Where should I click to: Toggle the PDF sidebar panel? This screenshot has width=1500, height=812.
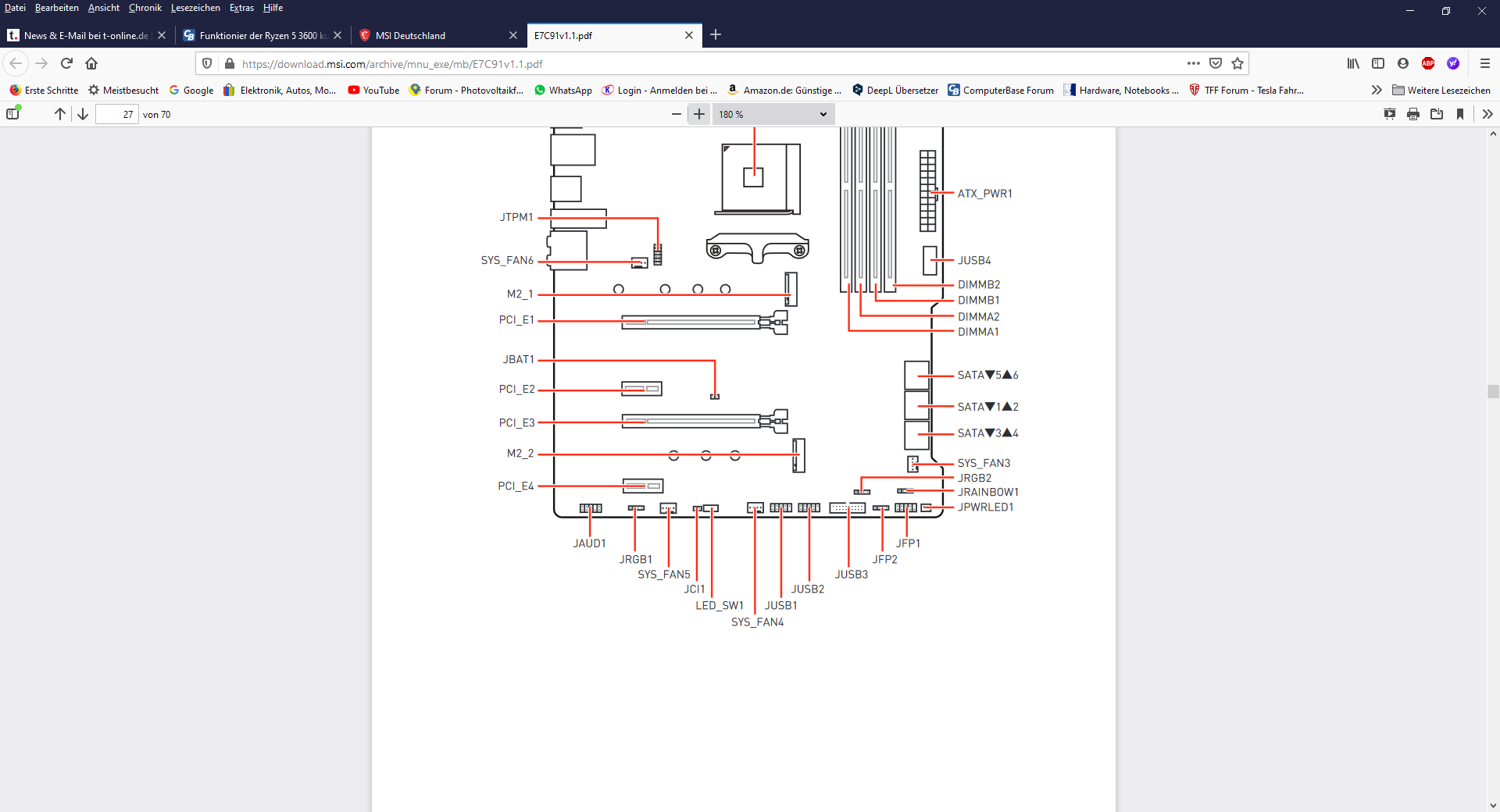tap(12, 114)
